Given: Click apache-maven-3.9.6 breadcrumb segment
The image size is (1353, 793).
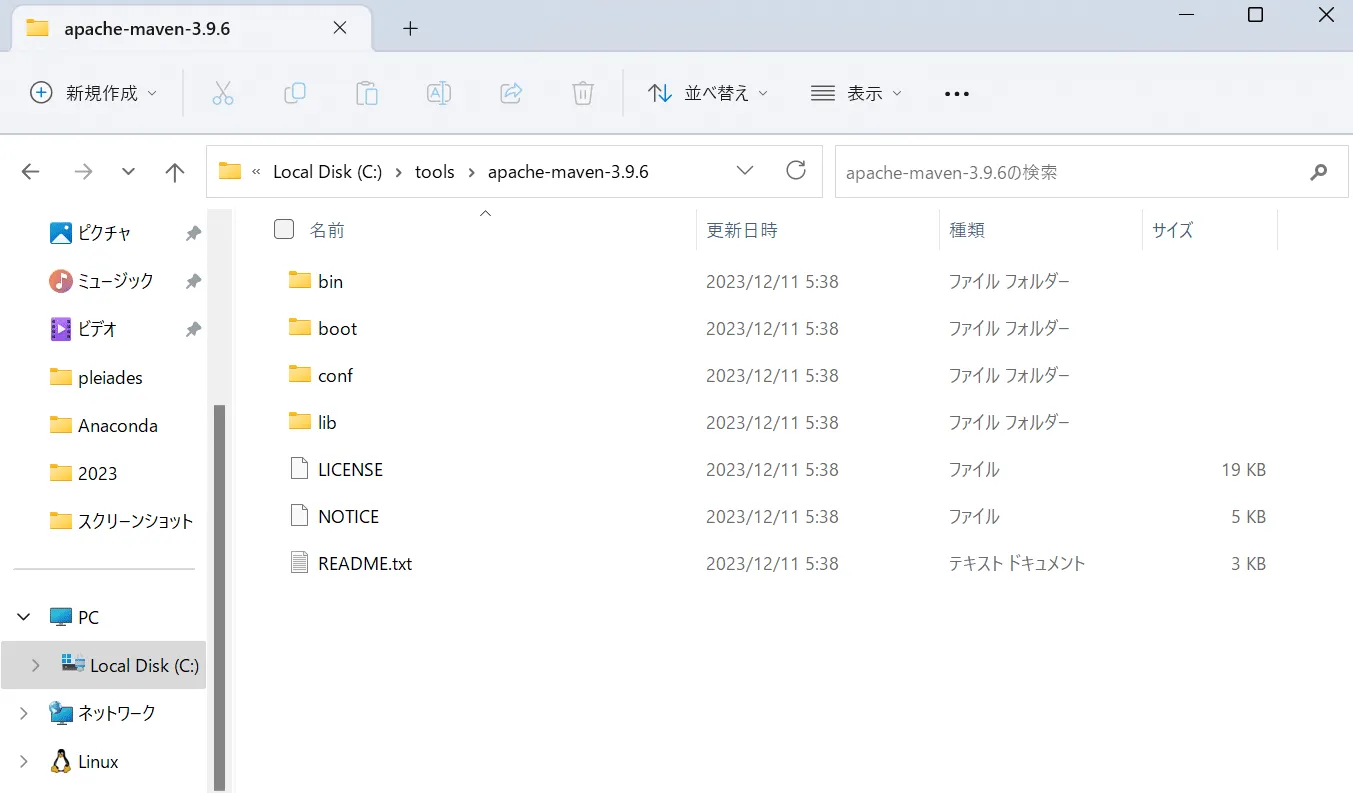Looking at the screenshot, I should [x=568, y=172].
